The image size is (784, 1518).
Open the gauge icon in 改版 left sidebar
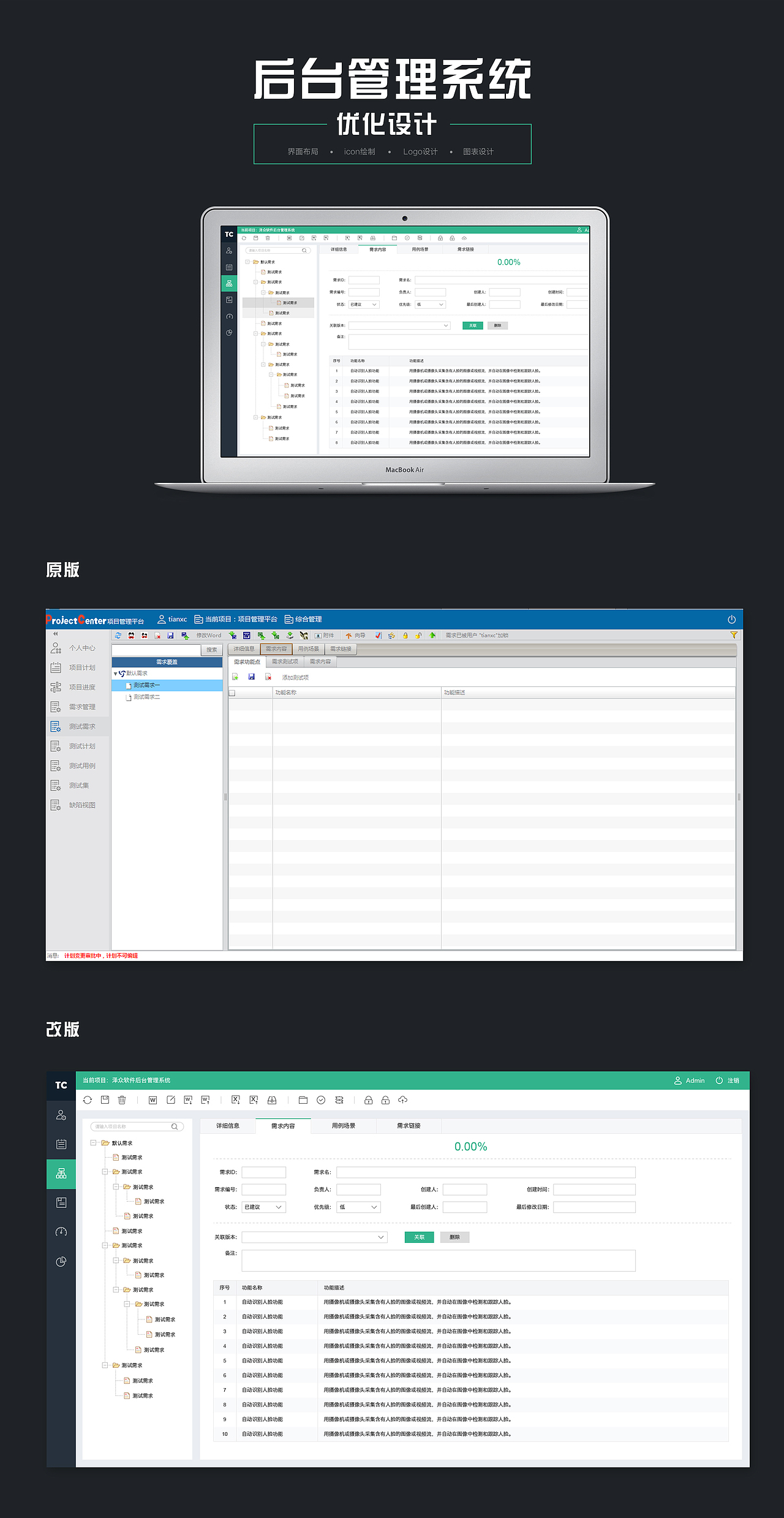[x=61, y=1232]
